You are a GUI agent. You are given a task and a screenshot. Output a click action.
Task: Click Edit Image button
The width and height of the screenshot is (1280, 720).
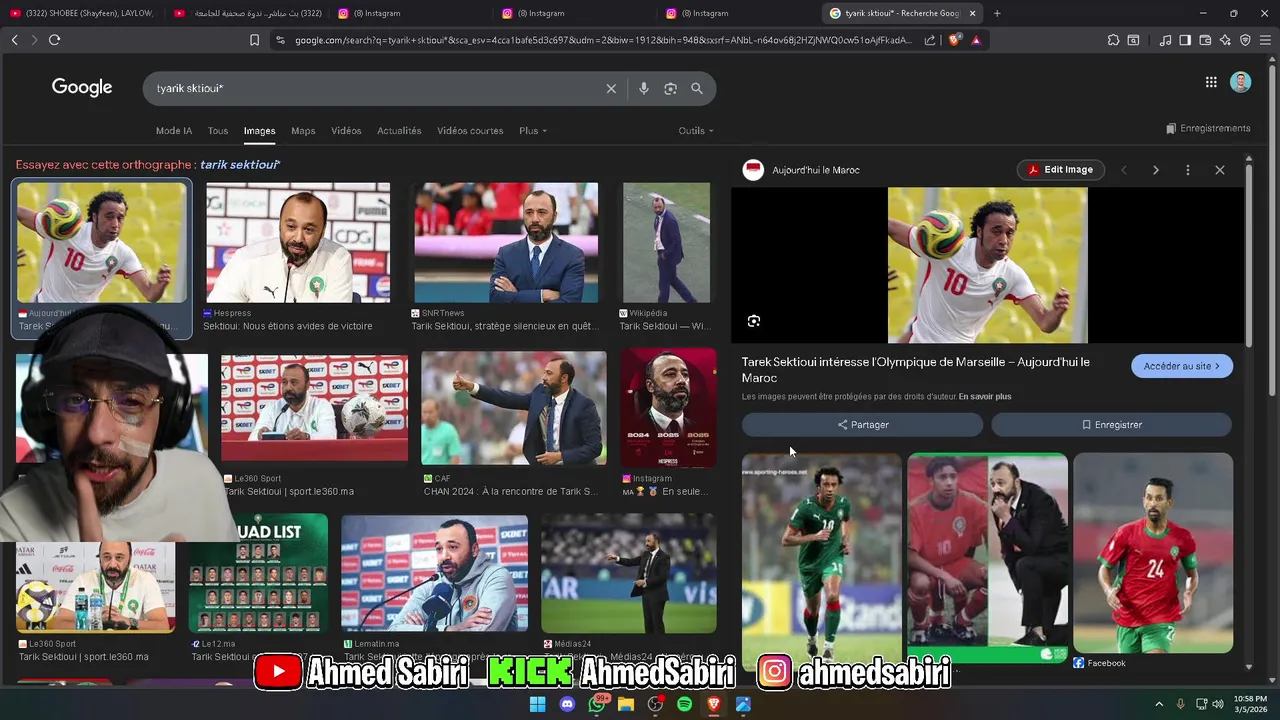[x=1060, y=170]
